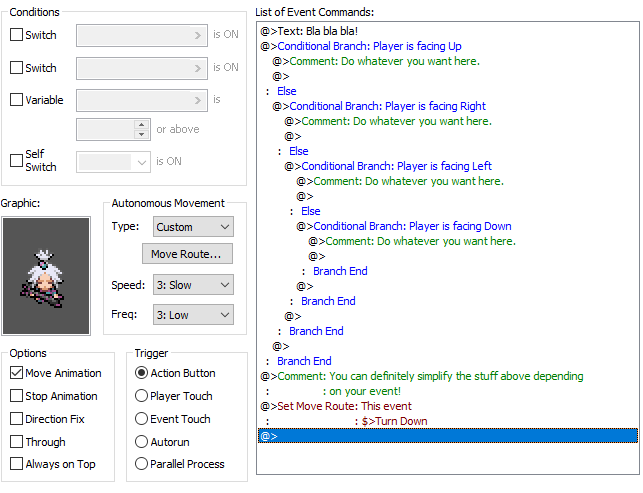Uncheck the Move Animation option
Viewport: 643px width, 493px height.
[x=17, y=373]
